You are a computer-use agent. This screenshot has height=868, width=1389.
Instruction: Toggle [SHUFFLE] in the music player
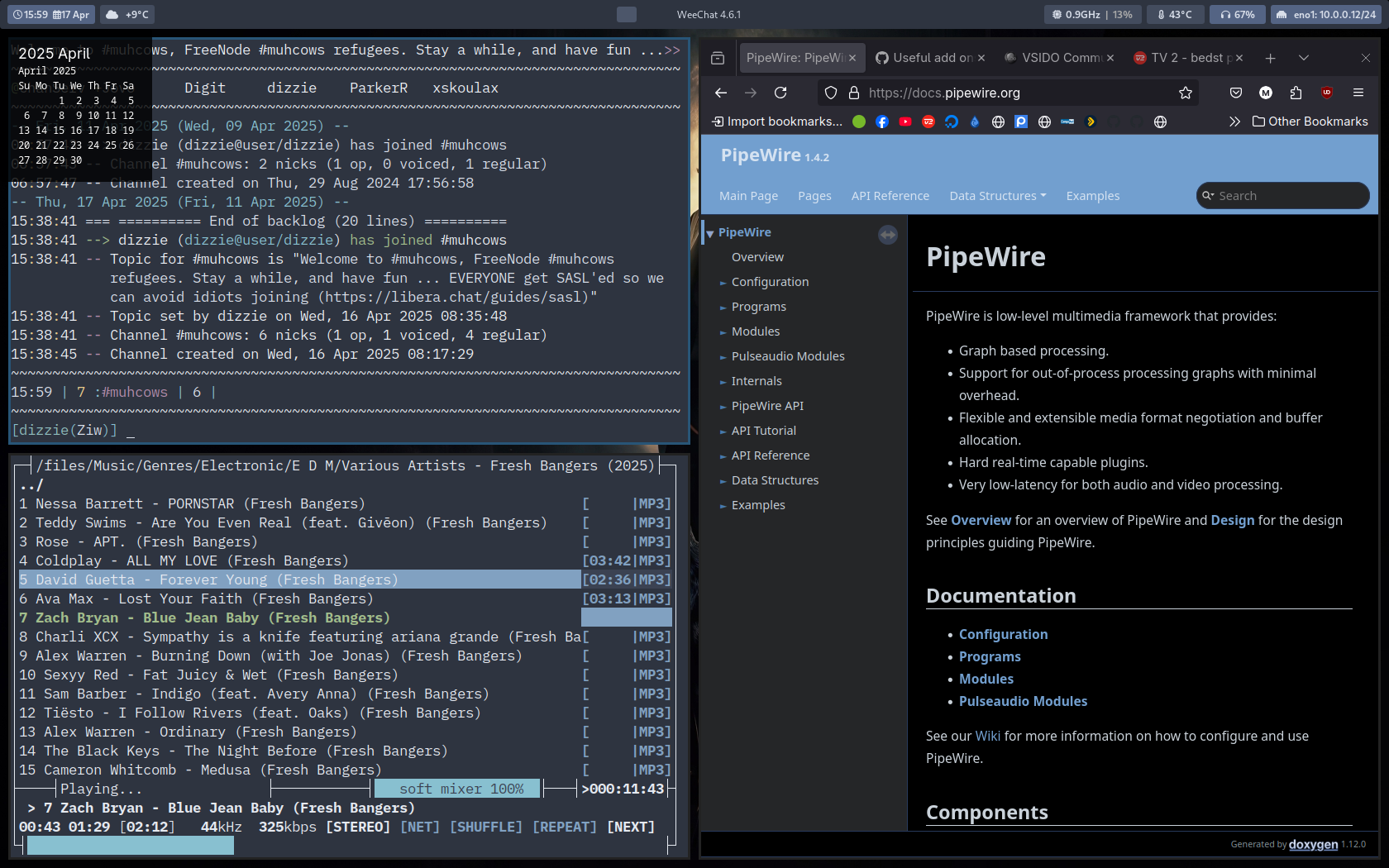[486, 827]
